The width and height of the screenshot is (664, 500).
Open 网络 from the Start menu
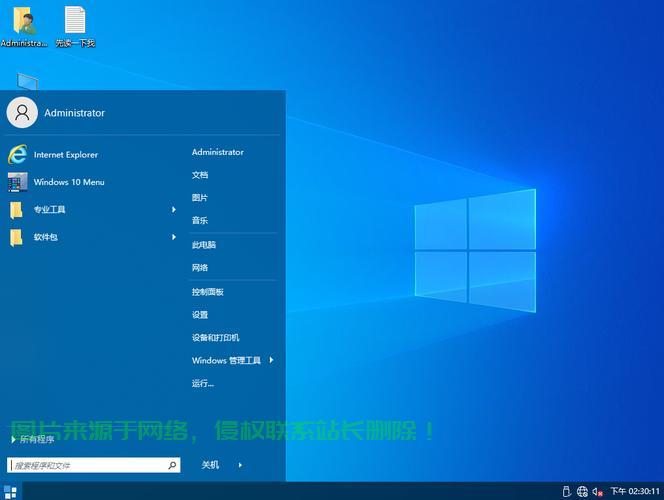point(200,268)
